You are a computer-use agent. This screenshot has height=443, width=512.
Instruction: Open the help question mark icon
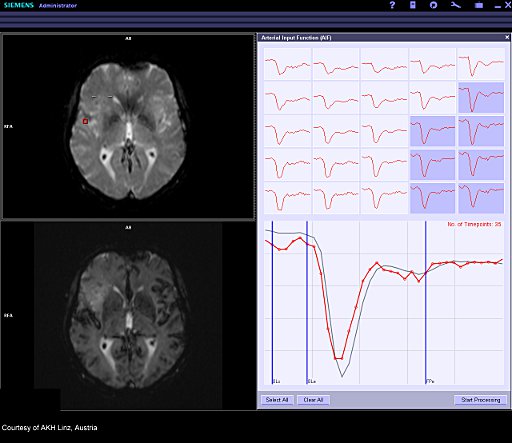pyautogui.click(x=392, y=5)
